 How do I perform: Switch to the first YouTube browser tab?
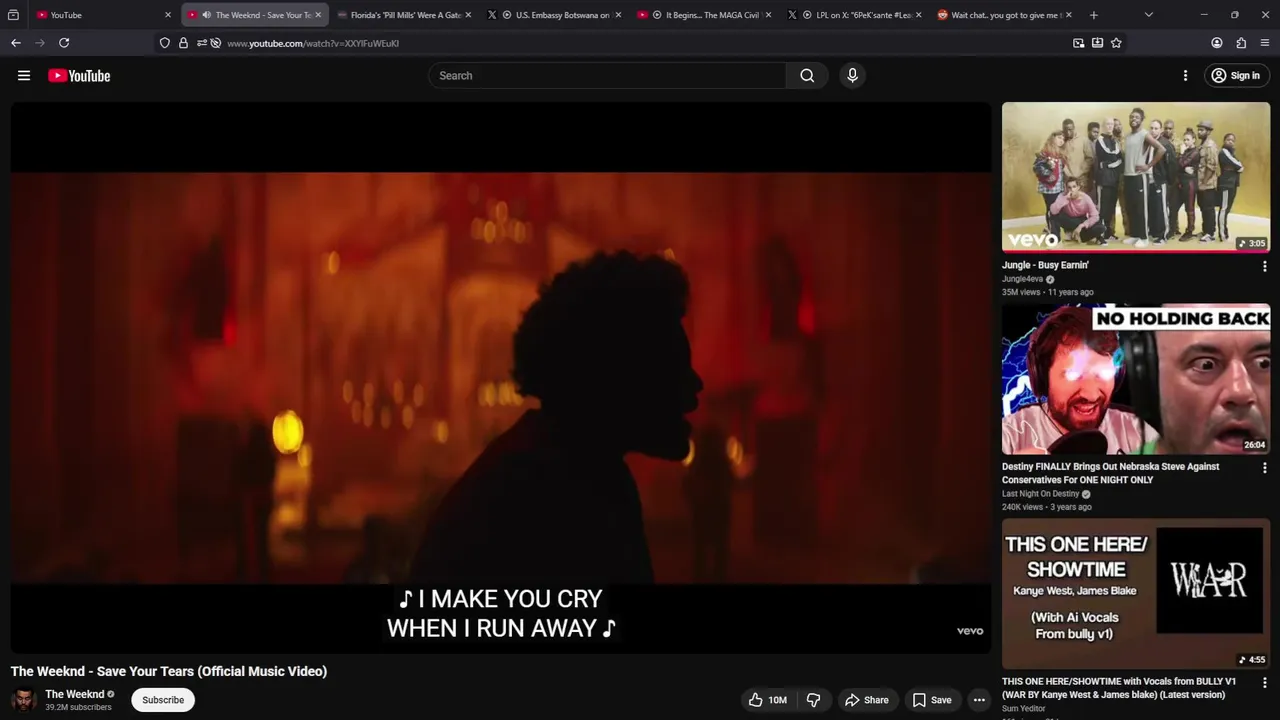pos(104,15)
